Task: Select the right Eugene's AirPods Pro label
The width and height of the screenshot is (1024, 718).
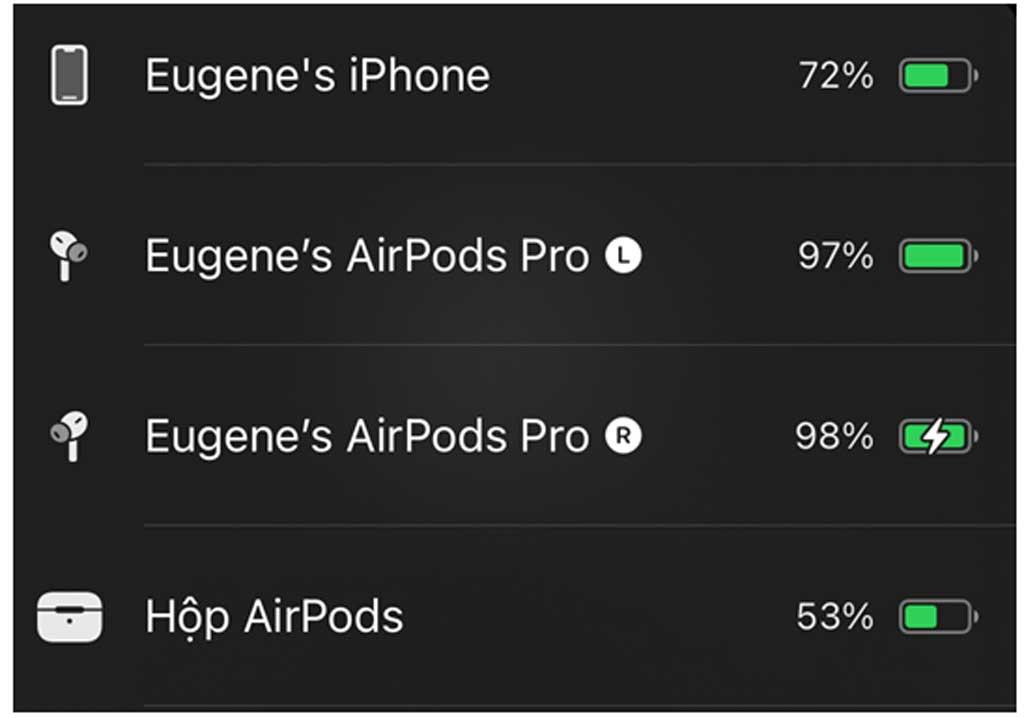Action: (367, 436)
